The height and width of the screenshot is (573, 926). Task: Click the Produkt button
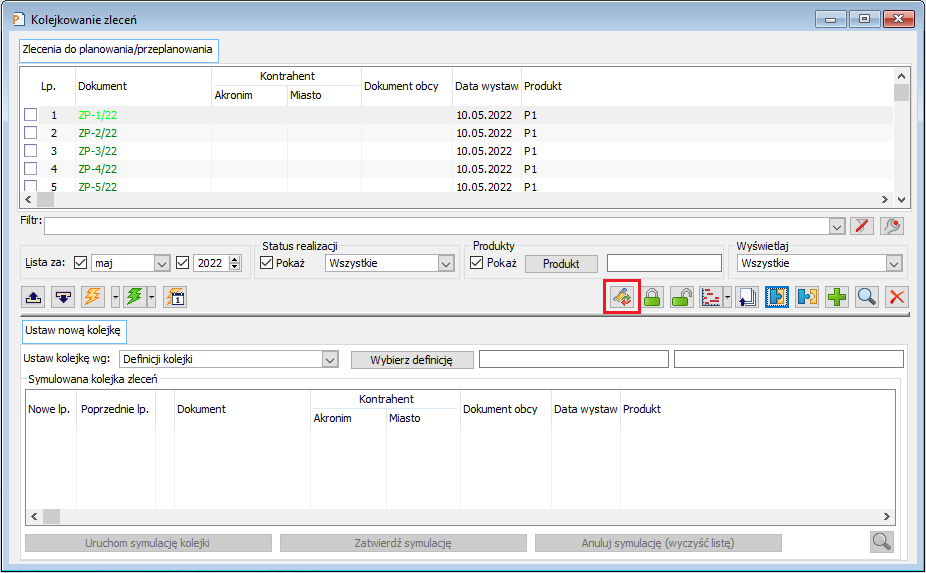tap(561, 263)
